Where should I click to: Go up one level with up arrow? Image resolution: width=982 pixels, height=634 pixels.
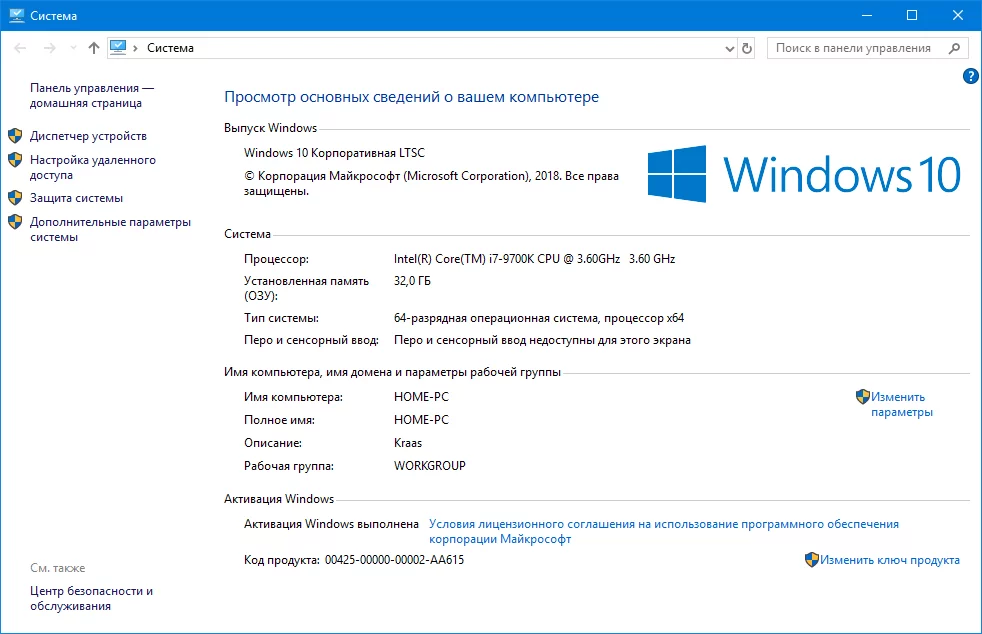coord(94,48)
